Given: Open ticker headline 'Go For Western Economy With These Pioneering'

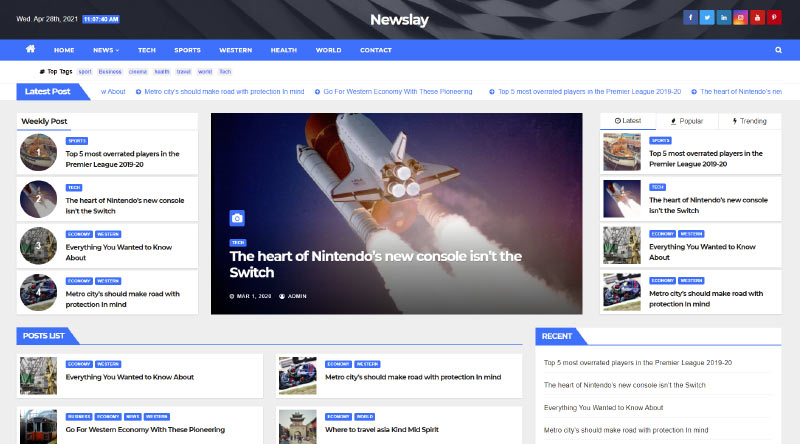Looking at the screenshot, I should pyautogui.click(x=393, y=92).
